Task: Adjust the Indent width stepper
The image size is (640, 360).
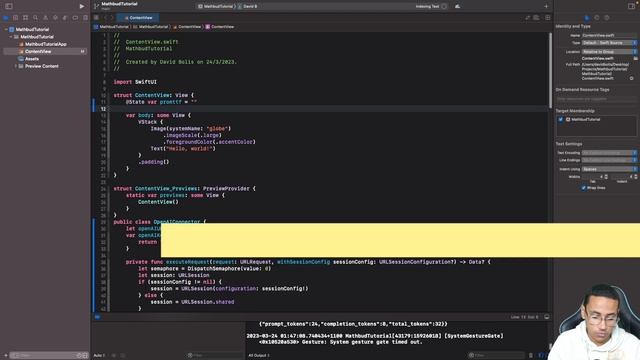Action: coord(635,177)
